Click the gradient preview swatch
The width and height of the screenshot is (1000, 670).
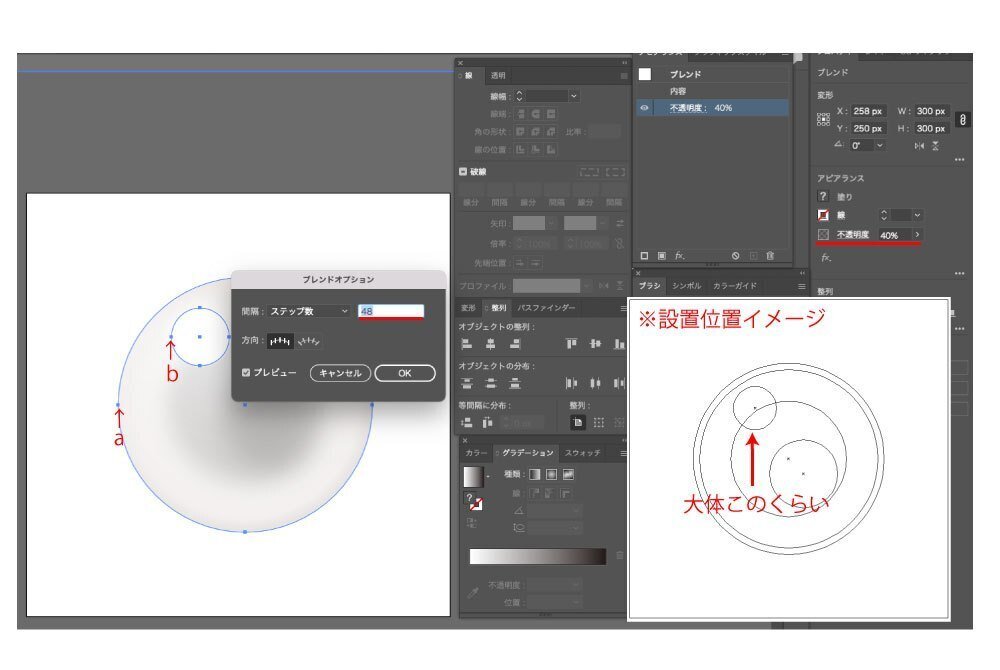[x=473, y=477]
